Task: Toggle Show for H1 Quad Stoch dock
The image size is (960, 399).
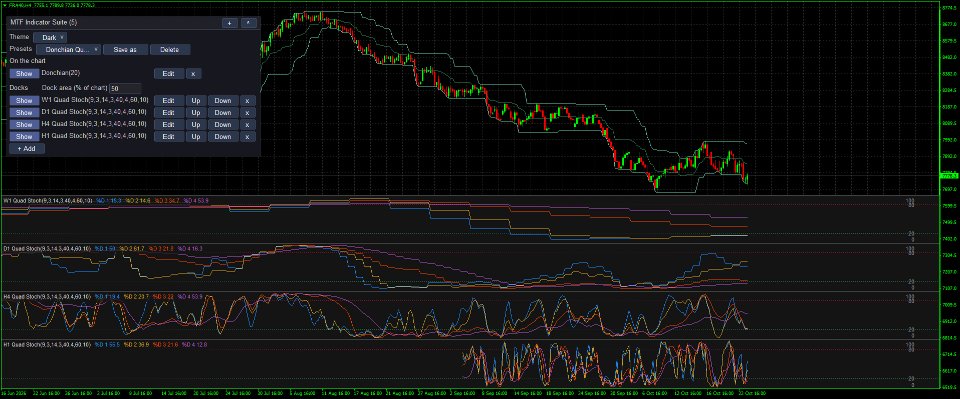Action: (24, 136)
